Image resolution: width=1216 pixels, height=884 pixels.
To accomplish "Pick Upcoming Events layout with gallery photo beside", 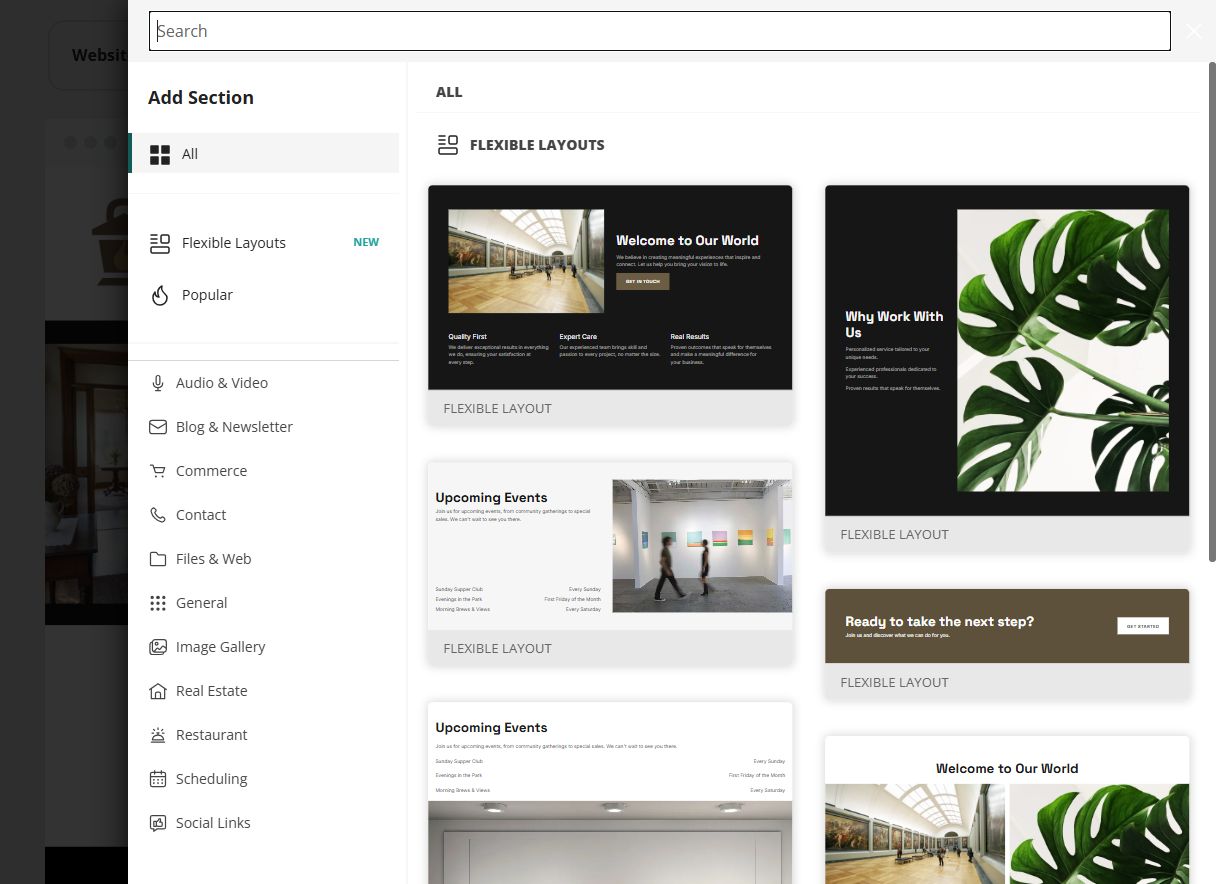I will pos(610,564).
